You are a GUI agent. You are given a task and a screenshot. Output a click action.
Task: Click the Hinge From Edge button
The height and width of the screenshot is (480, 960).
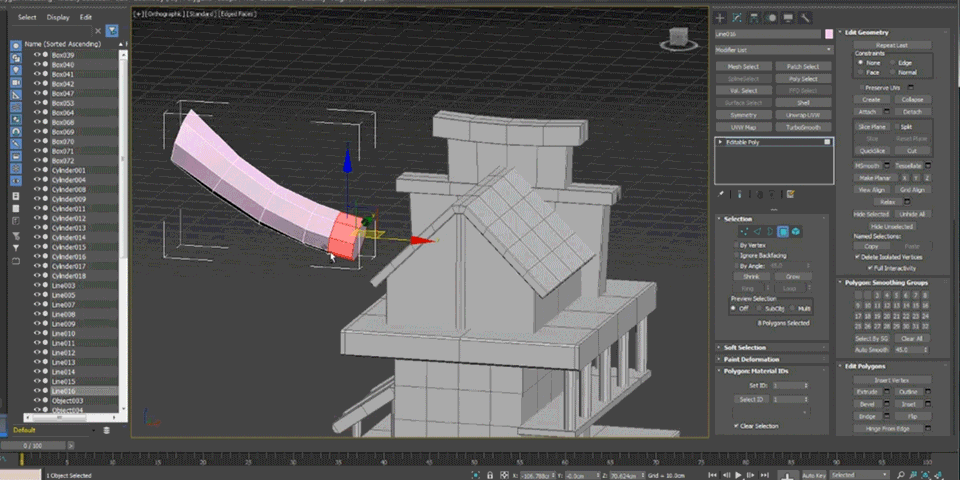(888, 429)
